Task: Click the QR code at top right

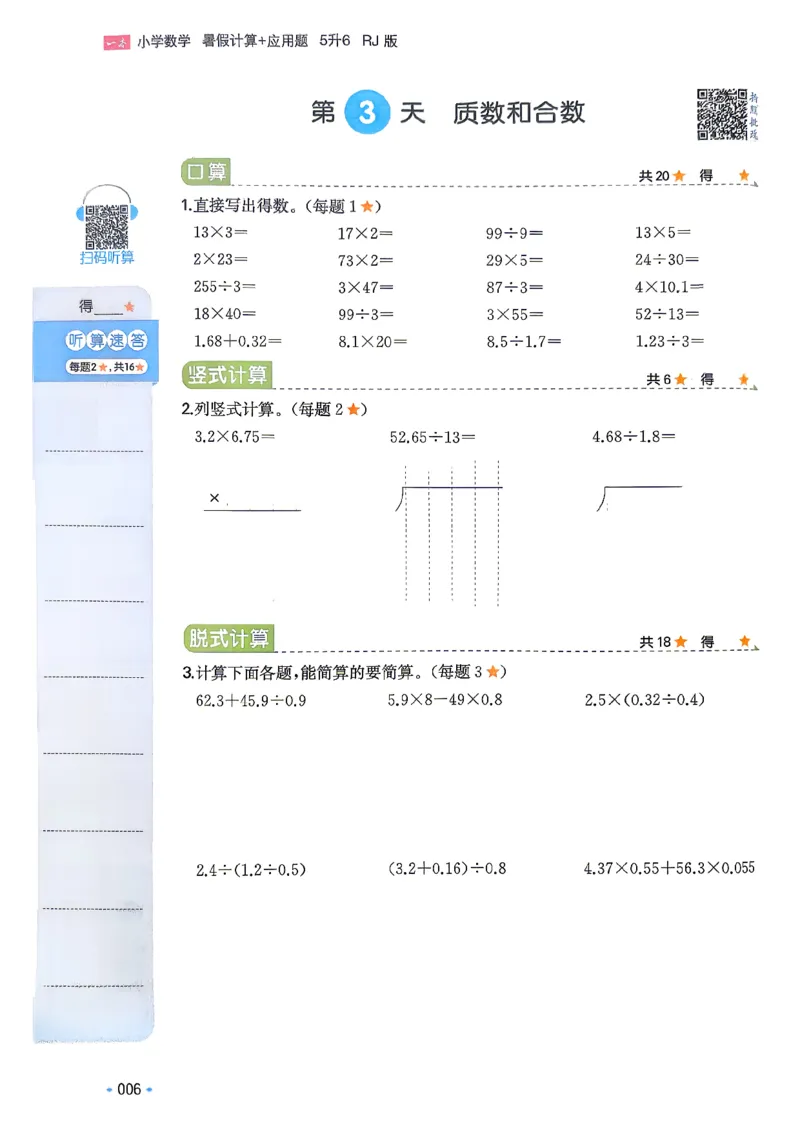Action: [x=721, y=114]
